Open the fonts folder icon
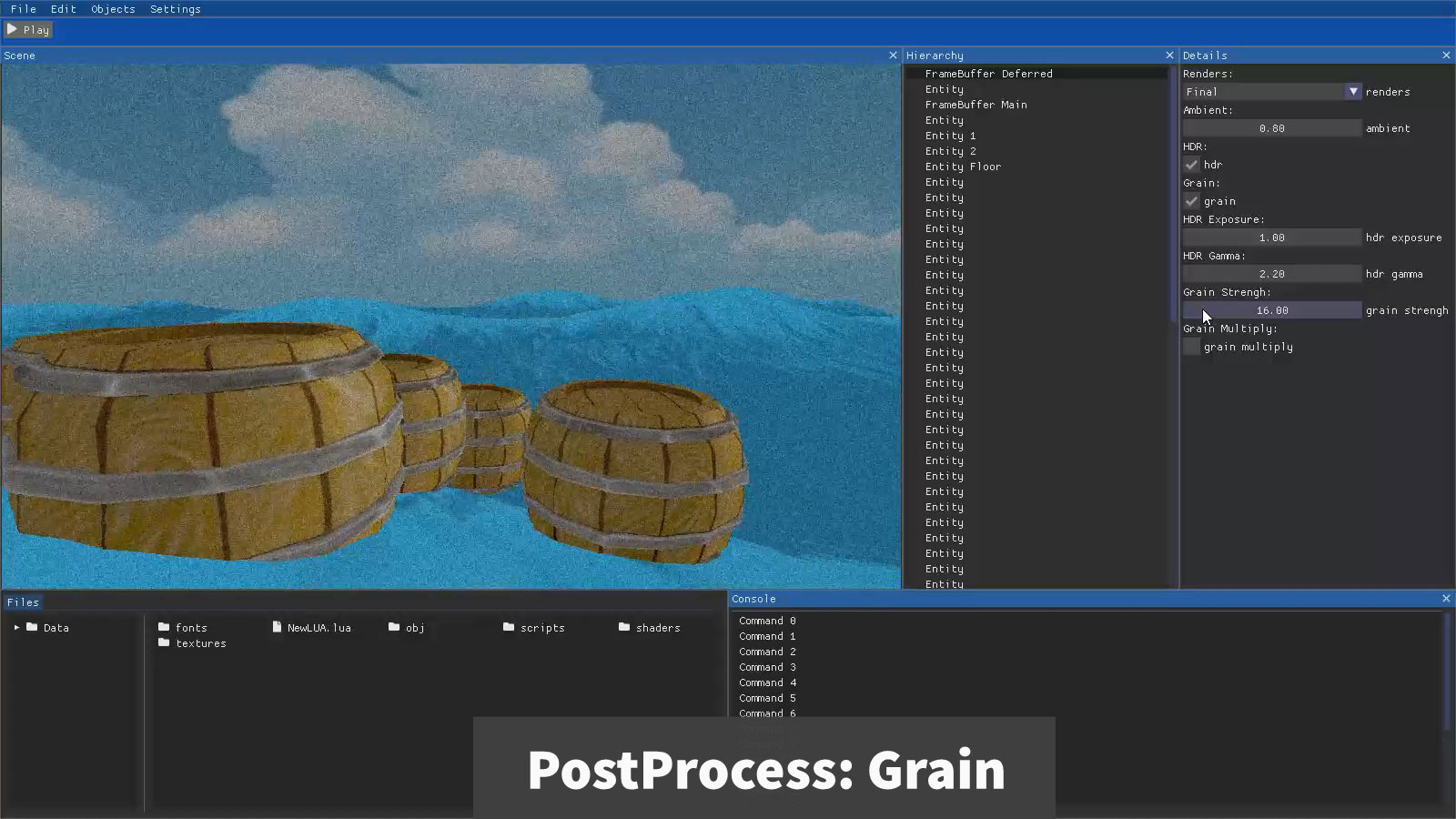Screen dimensions: 1456x819 click(x=164, y=627)
